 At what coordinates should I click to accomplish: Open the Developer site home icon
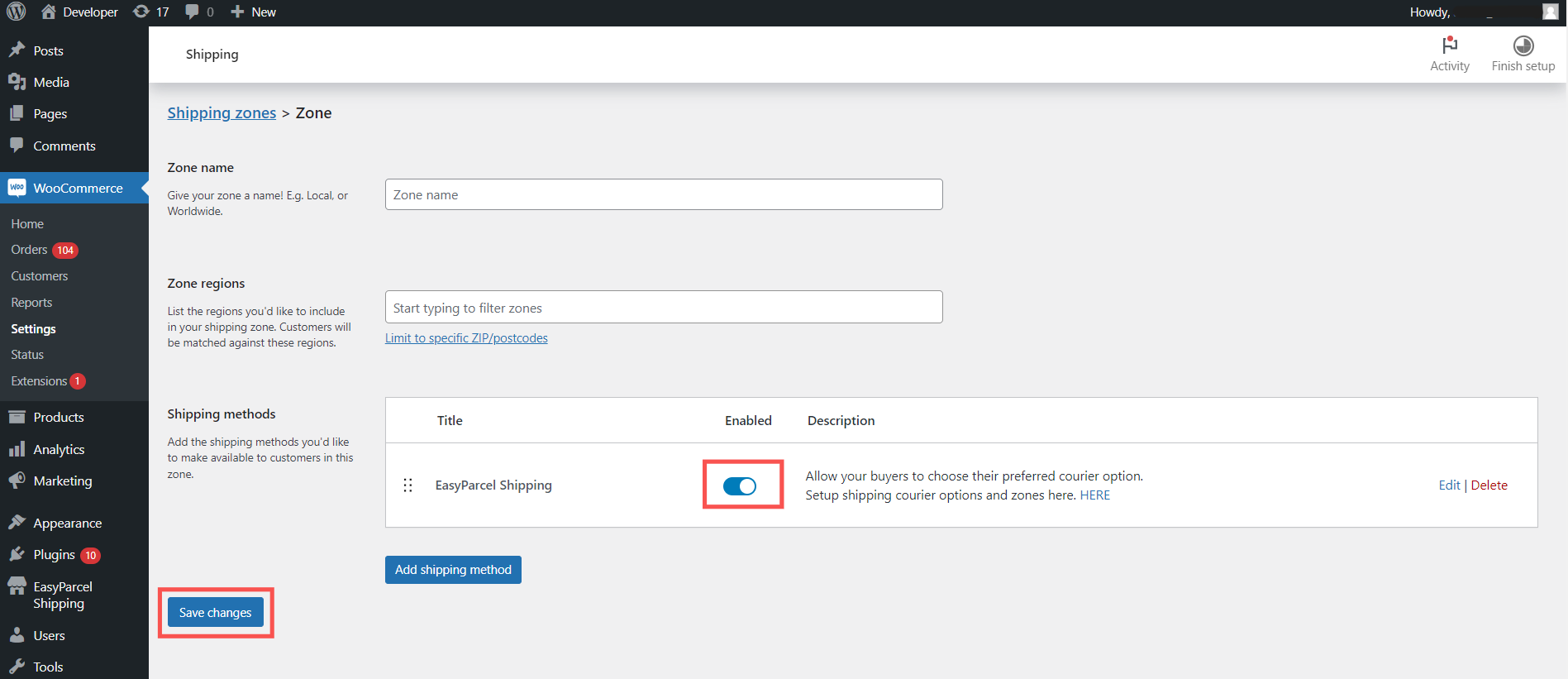point(49,12)
